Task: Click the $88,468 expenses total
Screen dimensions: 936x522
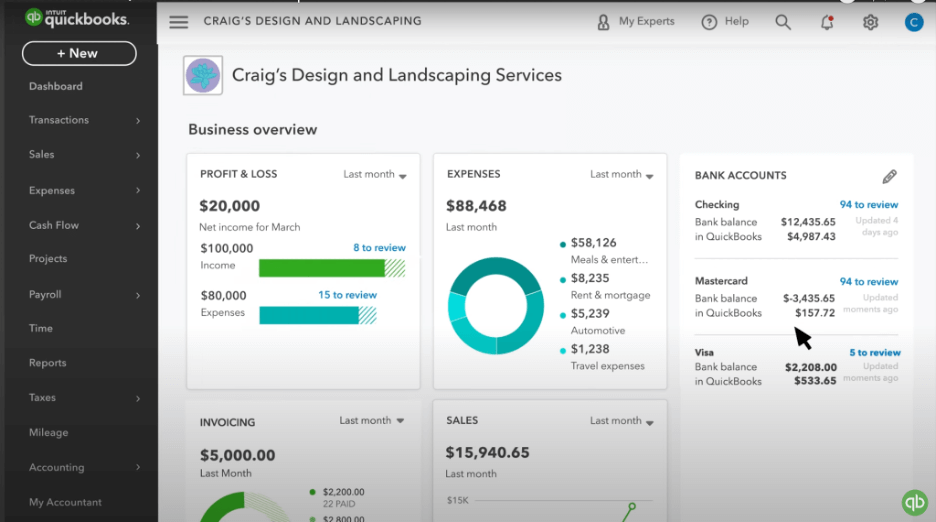Action: (x=476, y=206)
